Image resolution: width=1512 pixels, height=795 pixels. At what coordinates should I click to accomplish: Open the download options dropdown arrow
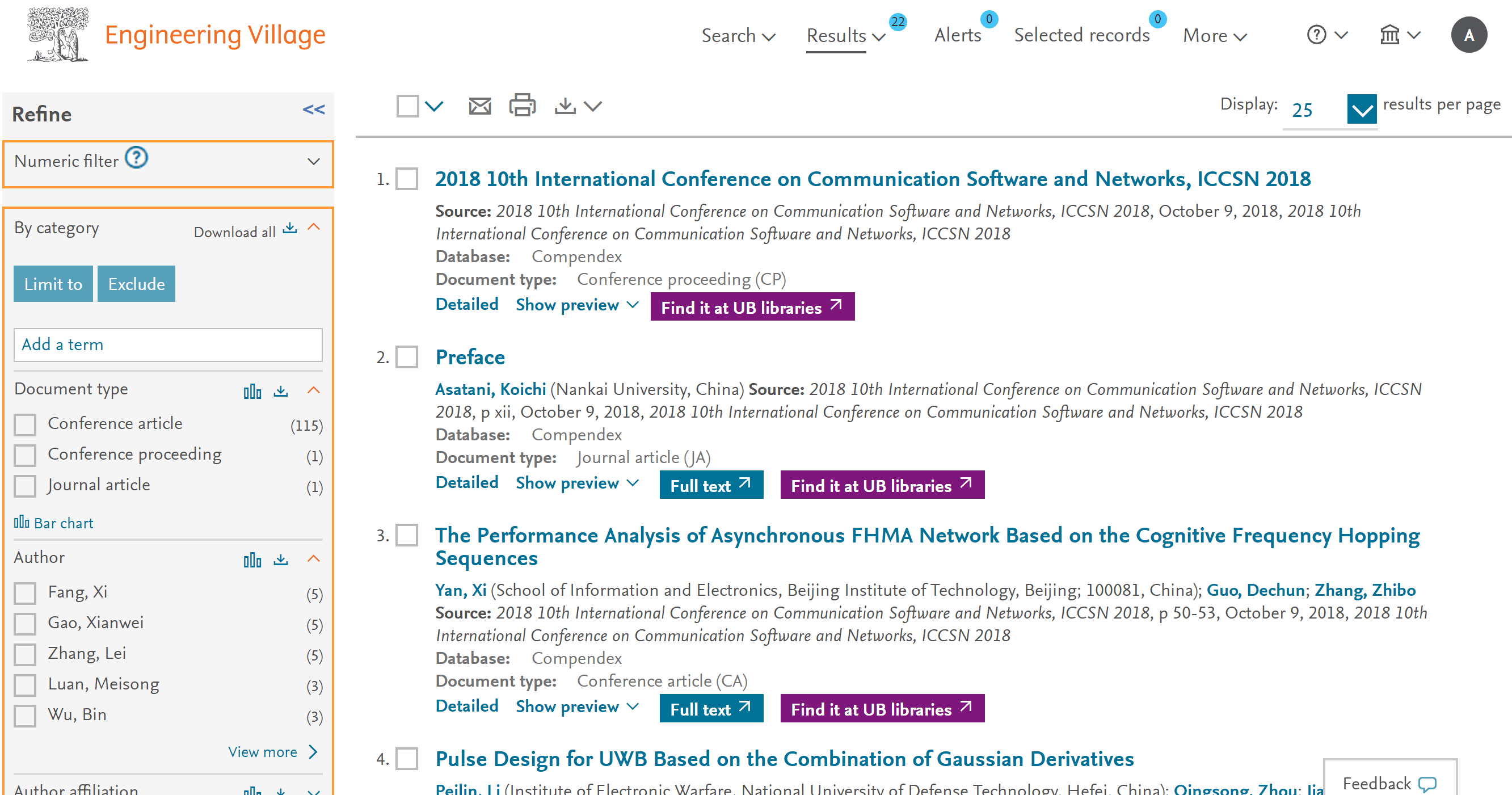tap(593, 106)
